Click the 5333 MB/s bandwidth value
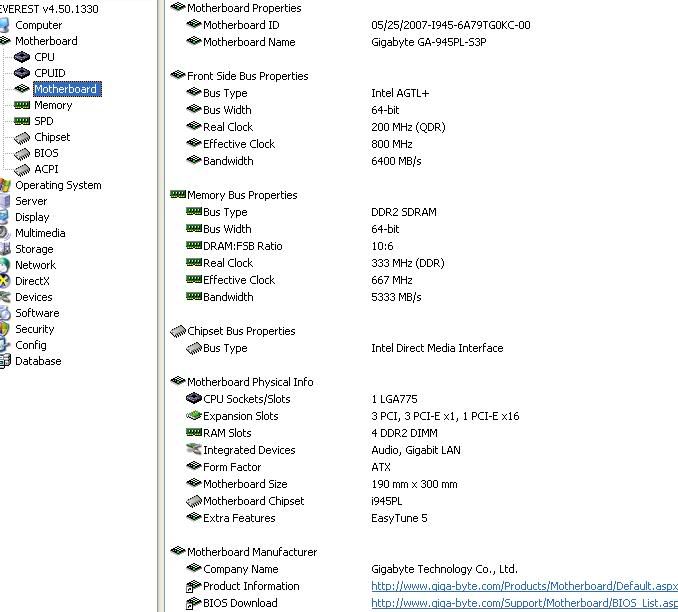The height and width of the screenshot is (612, 678). [396, 297]
